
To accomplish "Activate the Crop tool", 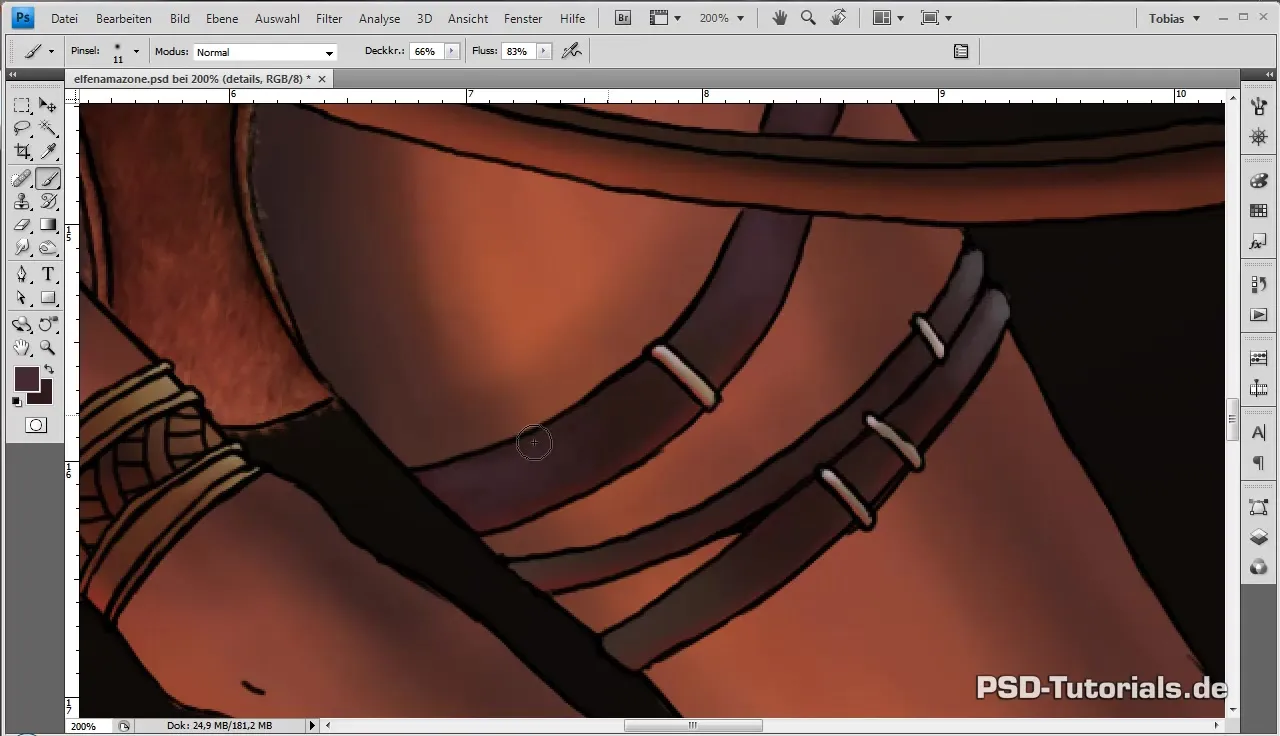I will click(x=22, y=152).
